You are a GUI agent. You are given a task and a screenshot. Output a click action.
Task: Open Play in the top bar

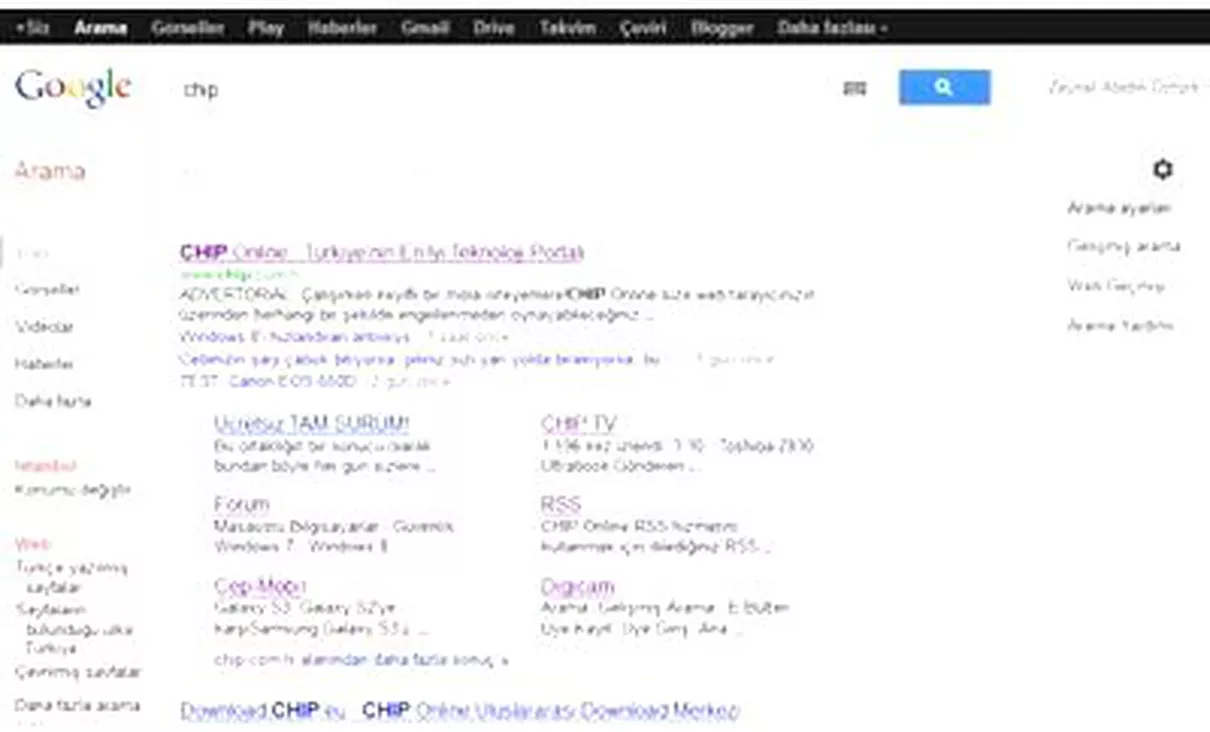[266, 28]
